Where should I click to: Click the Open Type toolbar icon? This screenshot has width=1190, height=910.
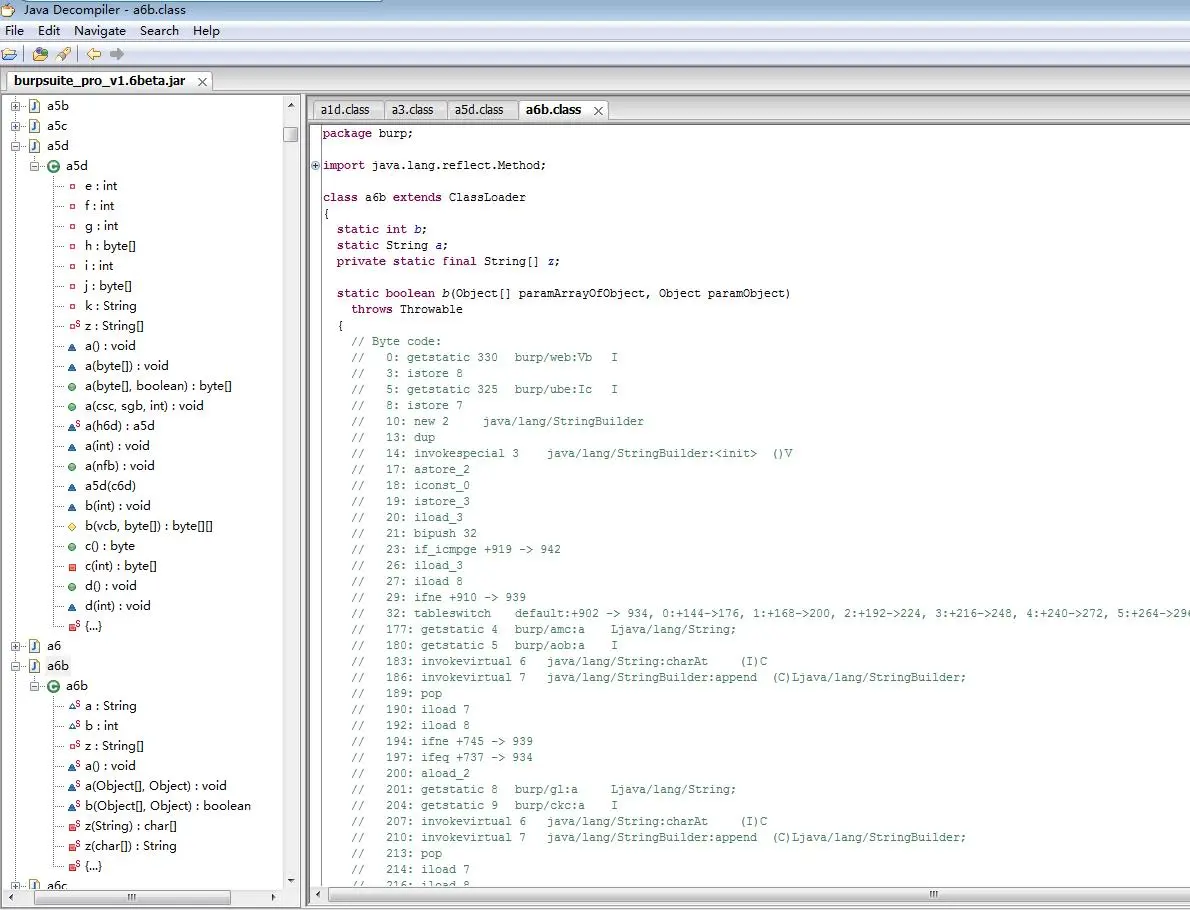(41, 54)
